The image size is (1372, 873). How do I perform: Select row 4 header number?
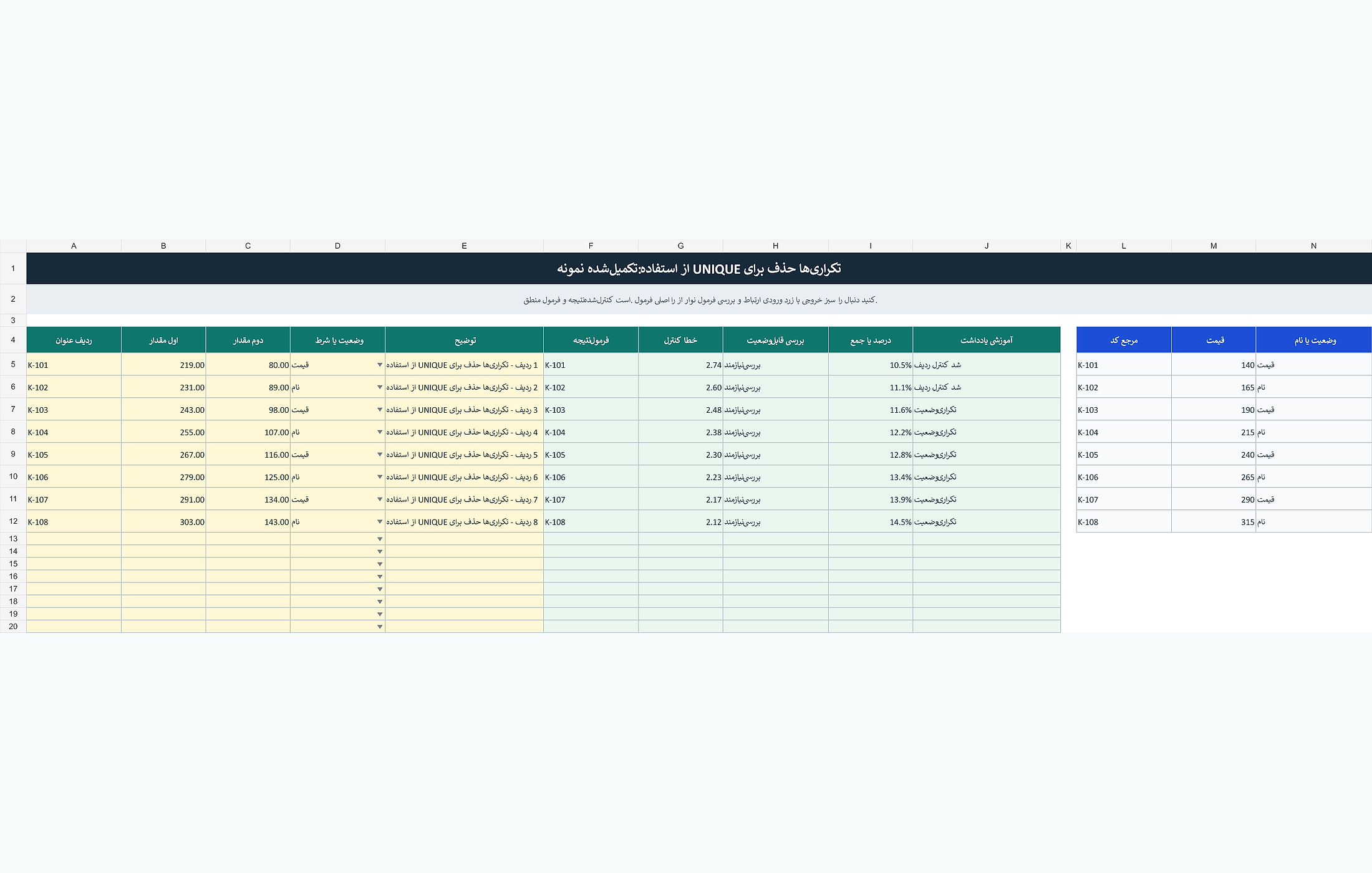click(13, 340)
